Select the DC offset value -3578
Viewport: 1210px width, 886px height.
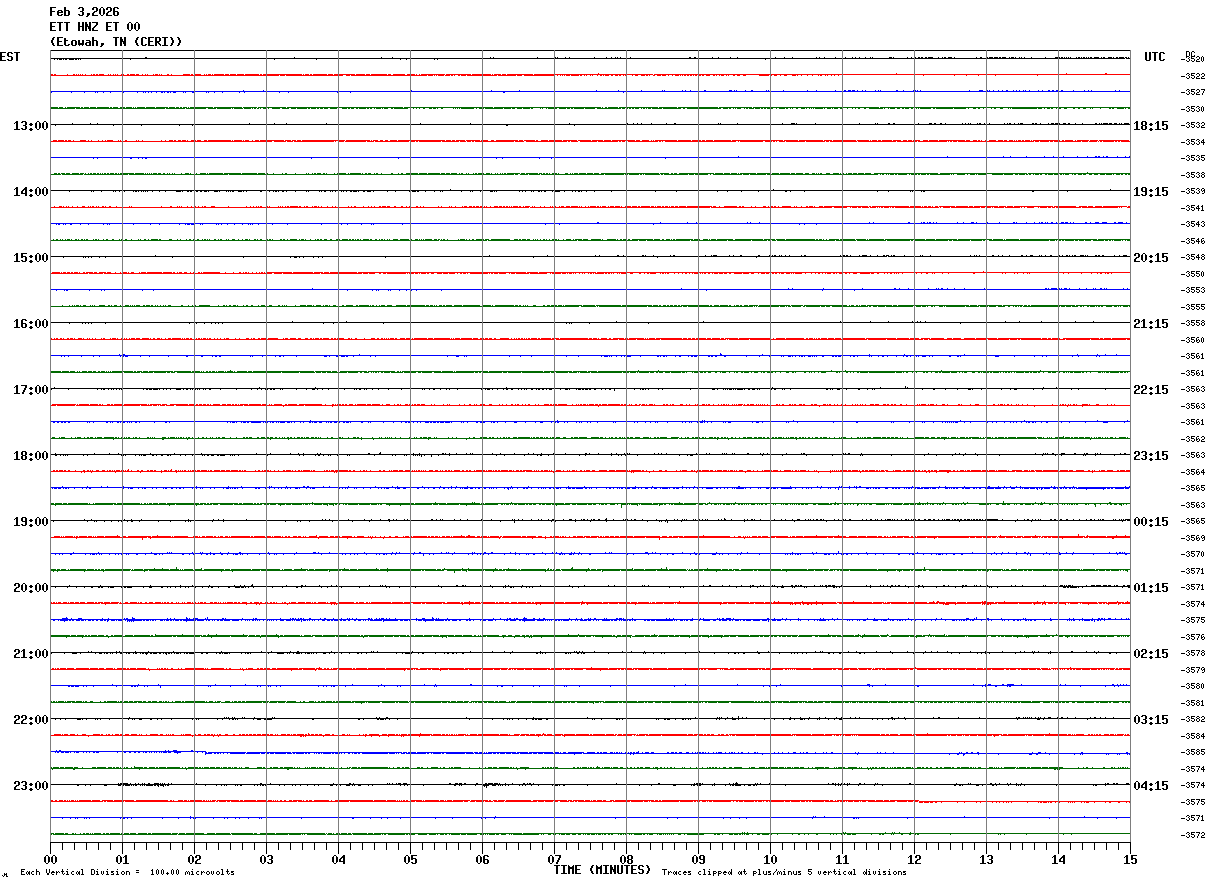[x=1193, y=653]
